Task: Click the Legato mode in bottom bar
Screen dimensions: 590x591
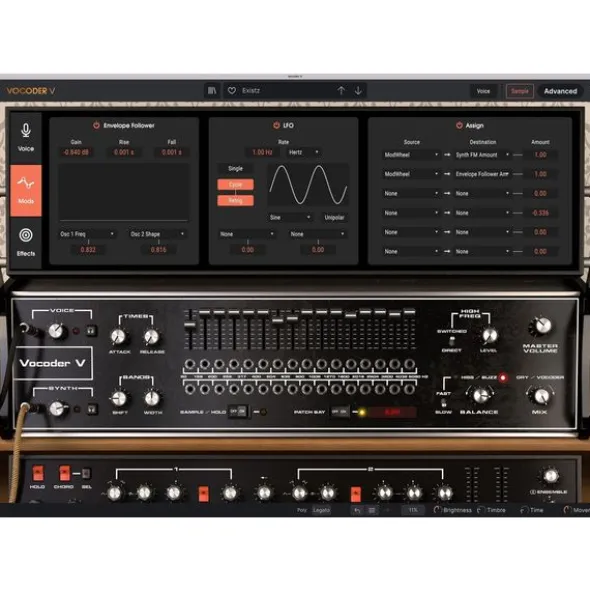Action: [x=321, y=510]
